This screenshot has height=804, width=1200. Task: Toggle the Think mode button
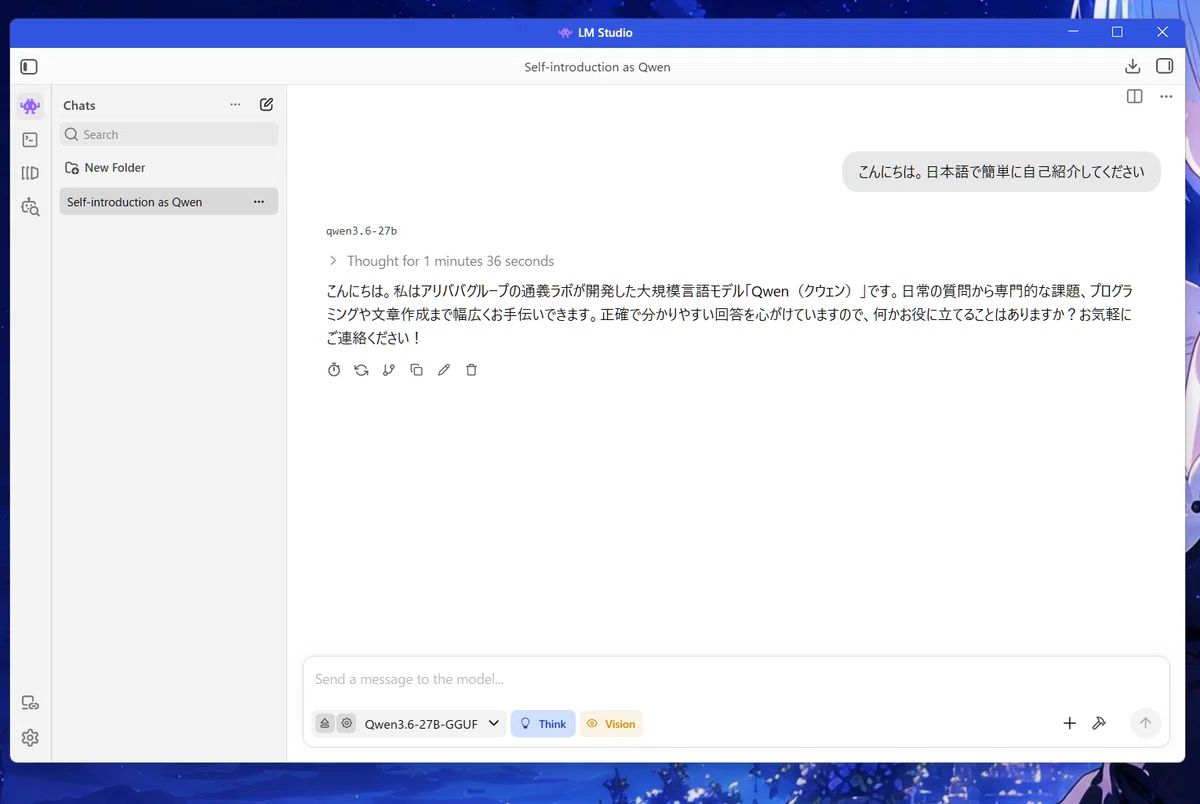(x=543, y=724)
